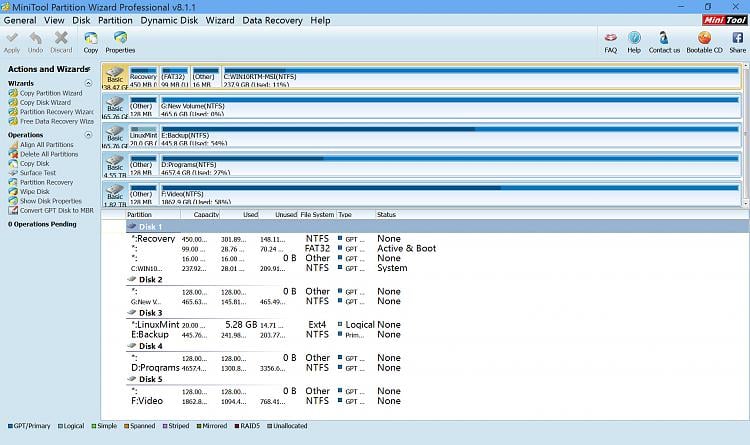This screenshot has height=445, width=750.
Task: Select D:Programs partition bar
Action: tap(450, 165)
